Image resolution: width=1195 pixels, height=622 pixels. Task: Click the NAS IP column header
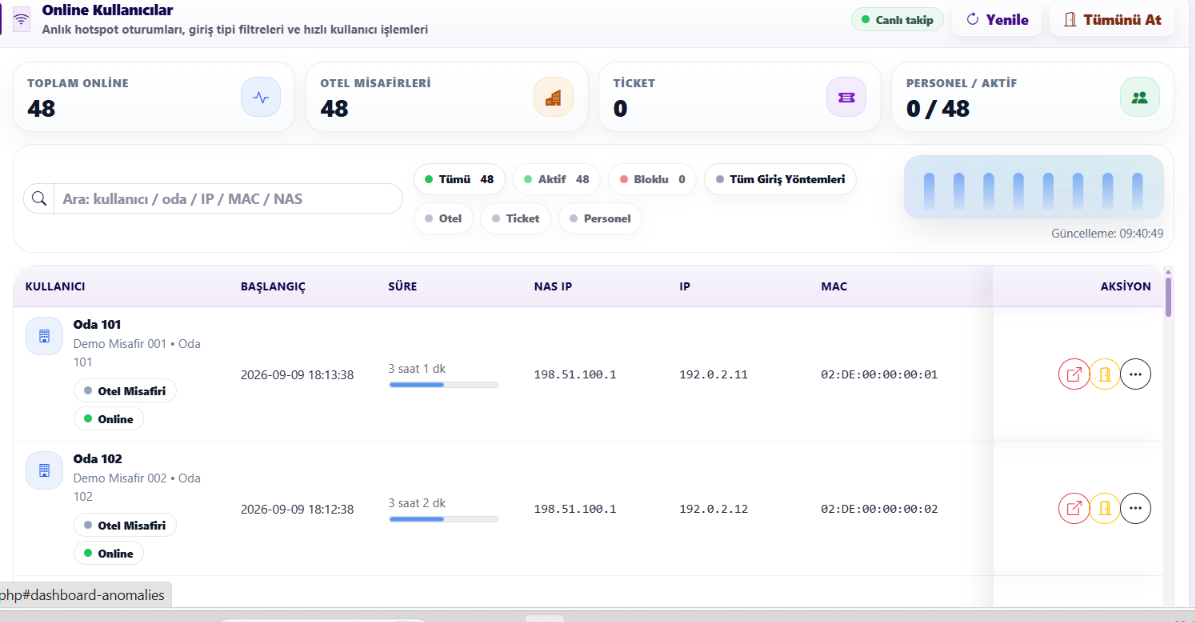(x=553, y=287)
